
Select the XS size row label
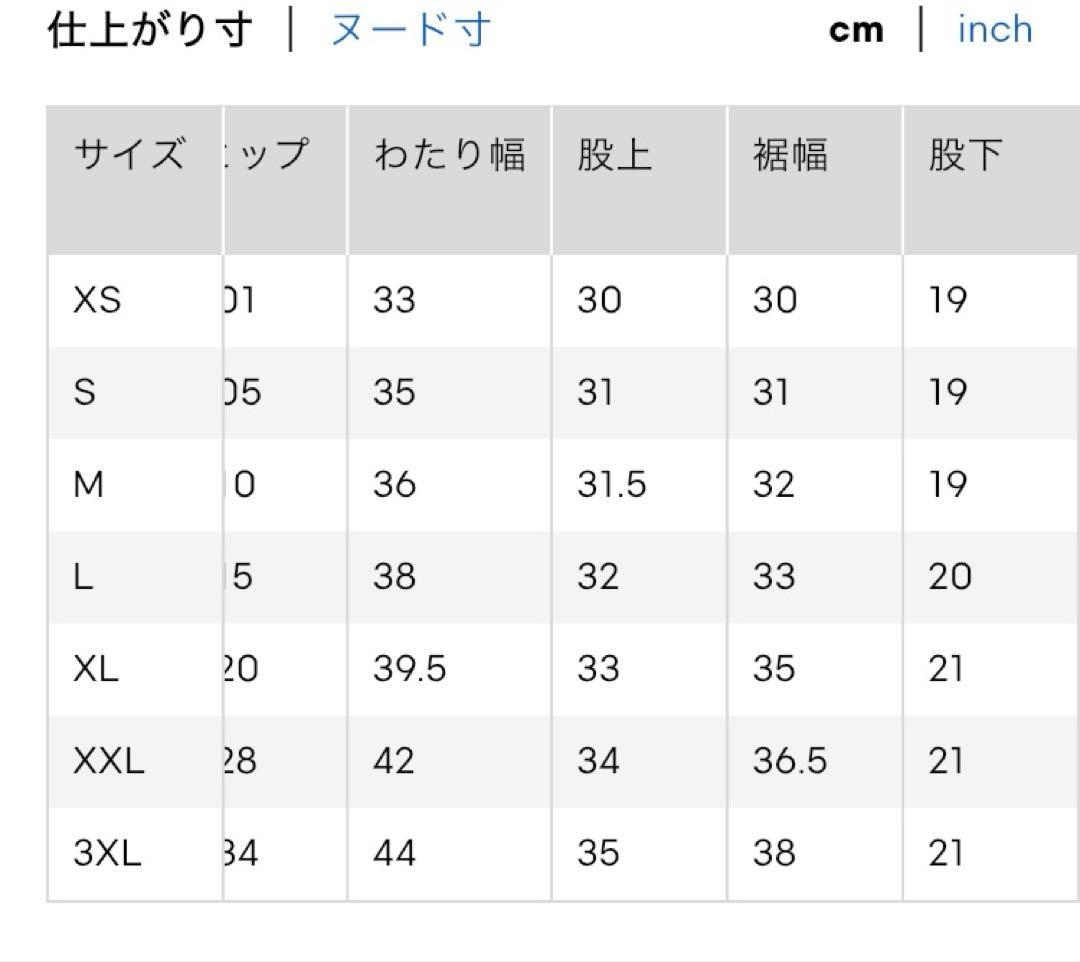(97, 300)
